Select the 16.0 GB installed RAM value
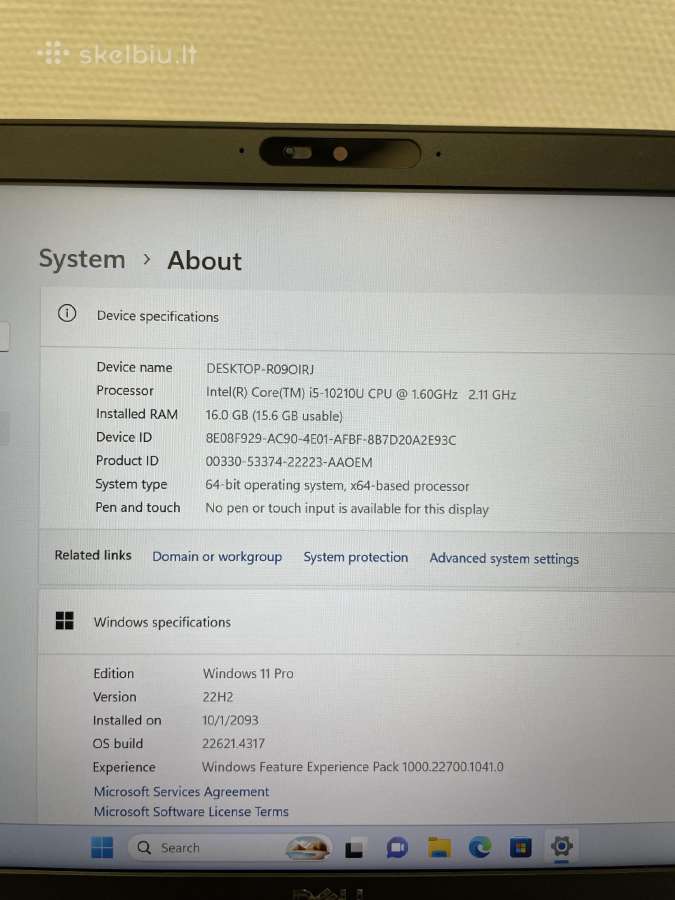Screen dimensions: 675x900 click(274, 416)
